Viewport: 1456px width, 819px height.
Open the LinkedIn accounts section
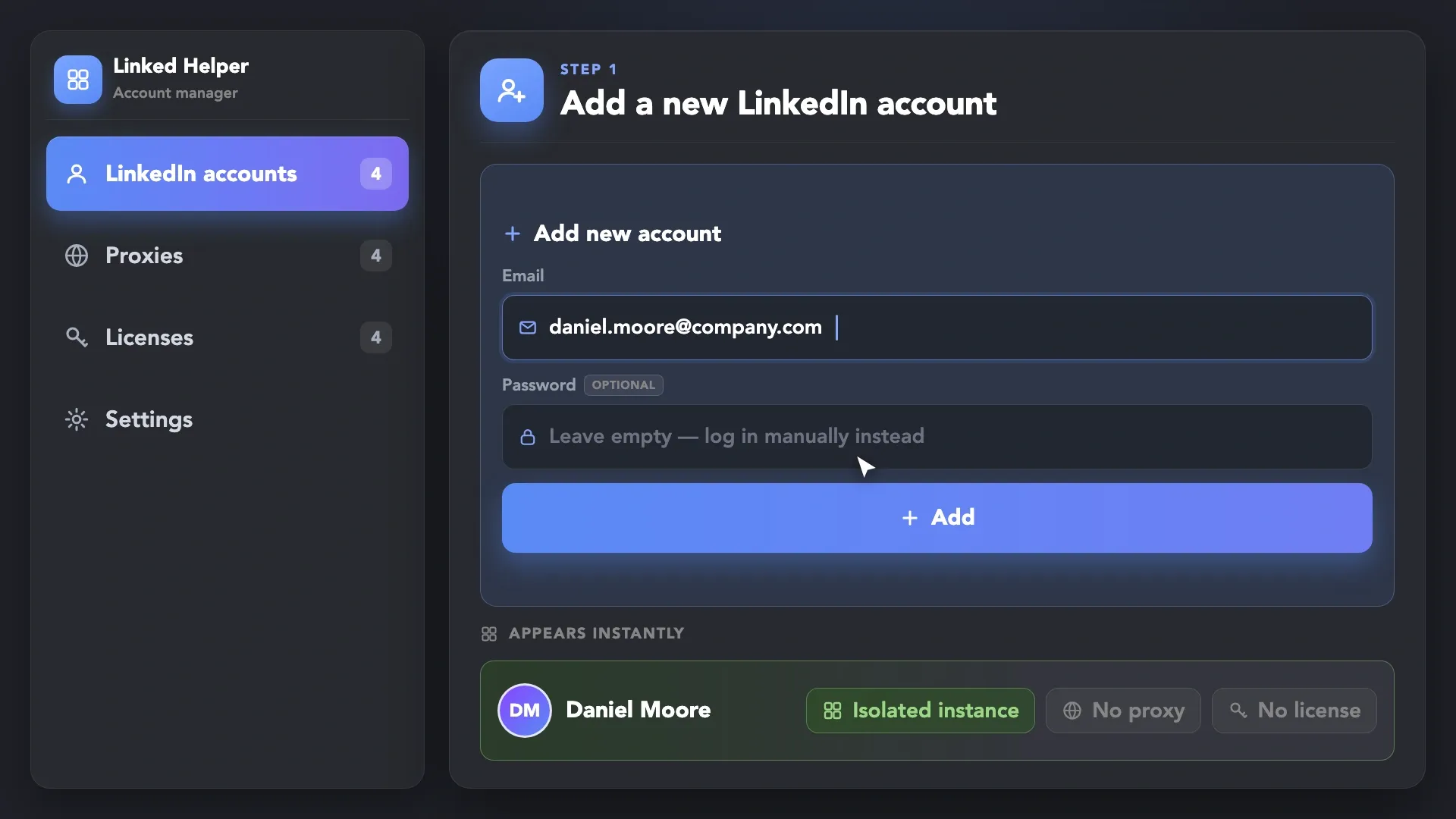tap(227, 174)
